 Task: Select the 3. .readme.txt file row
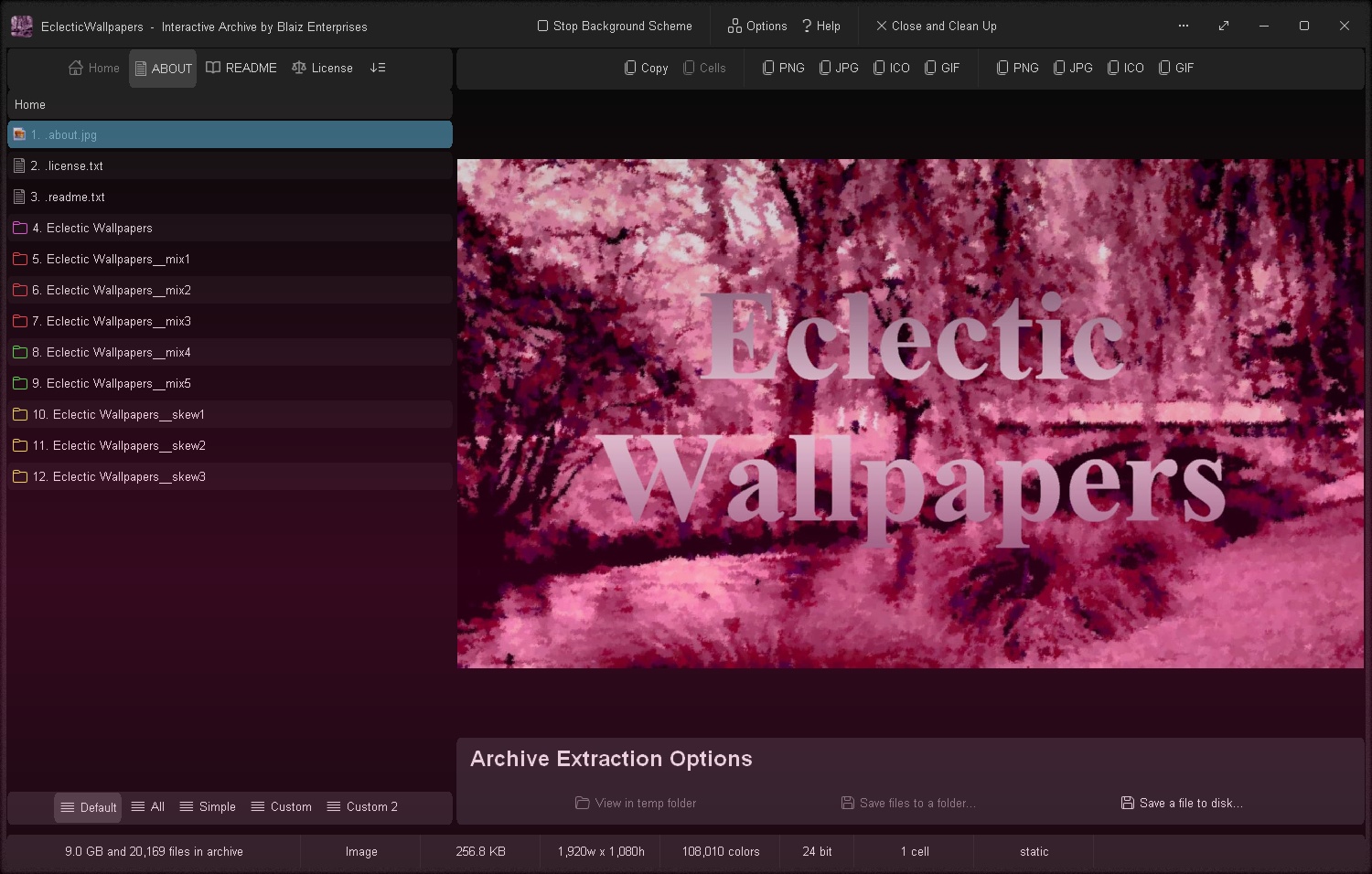pyautogui.click(x=230, y=197)
